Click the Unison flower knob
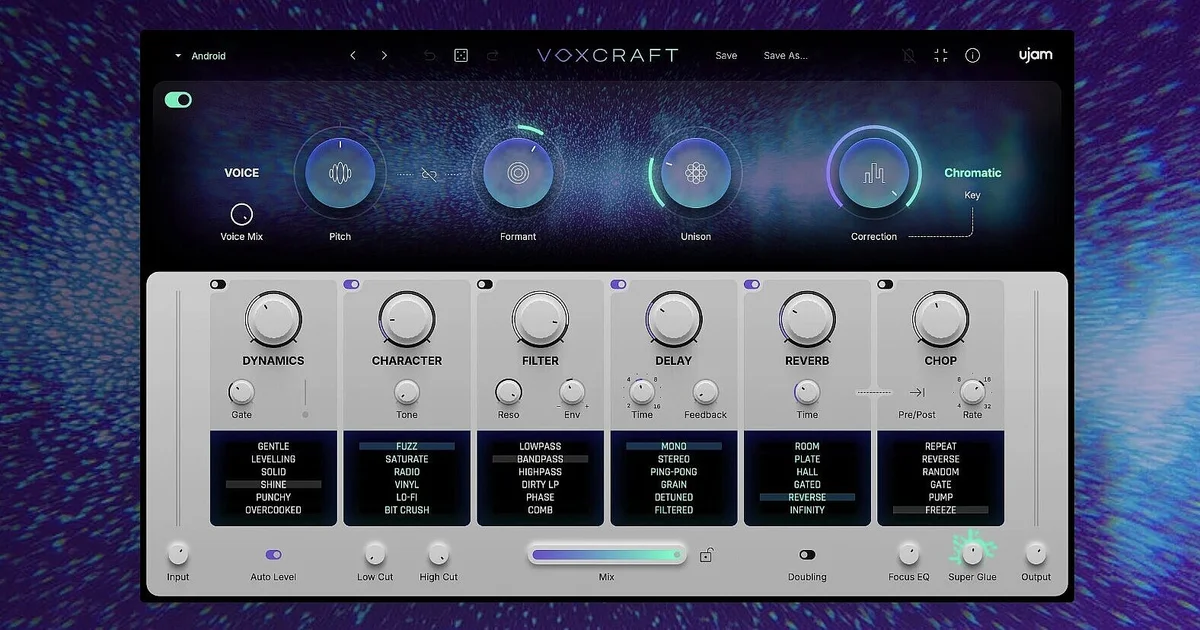1200x630 pixels. [696, 173]
